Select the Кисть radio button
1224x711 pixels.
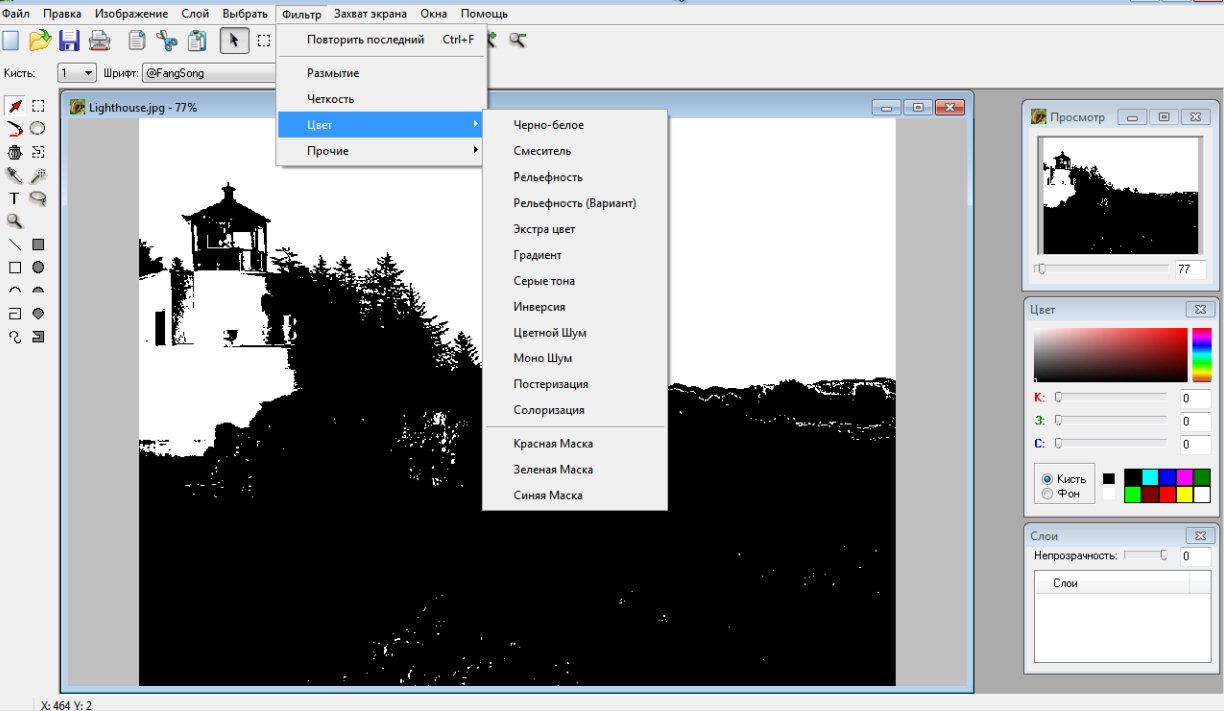(1047, 479)
